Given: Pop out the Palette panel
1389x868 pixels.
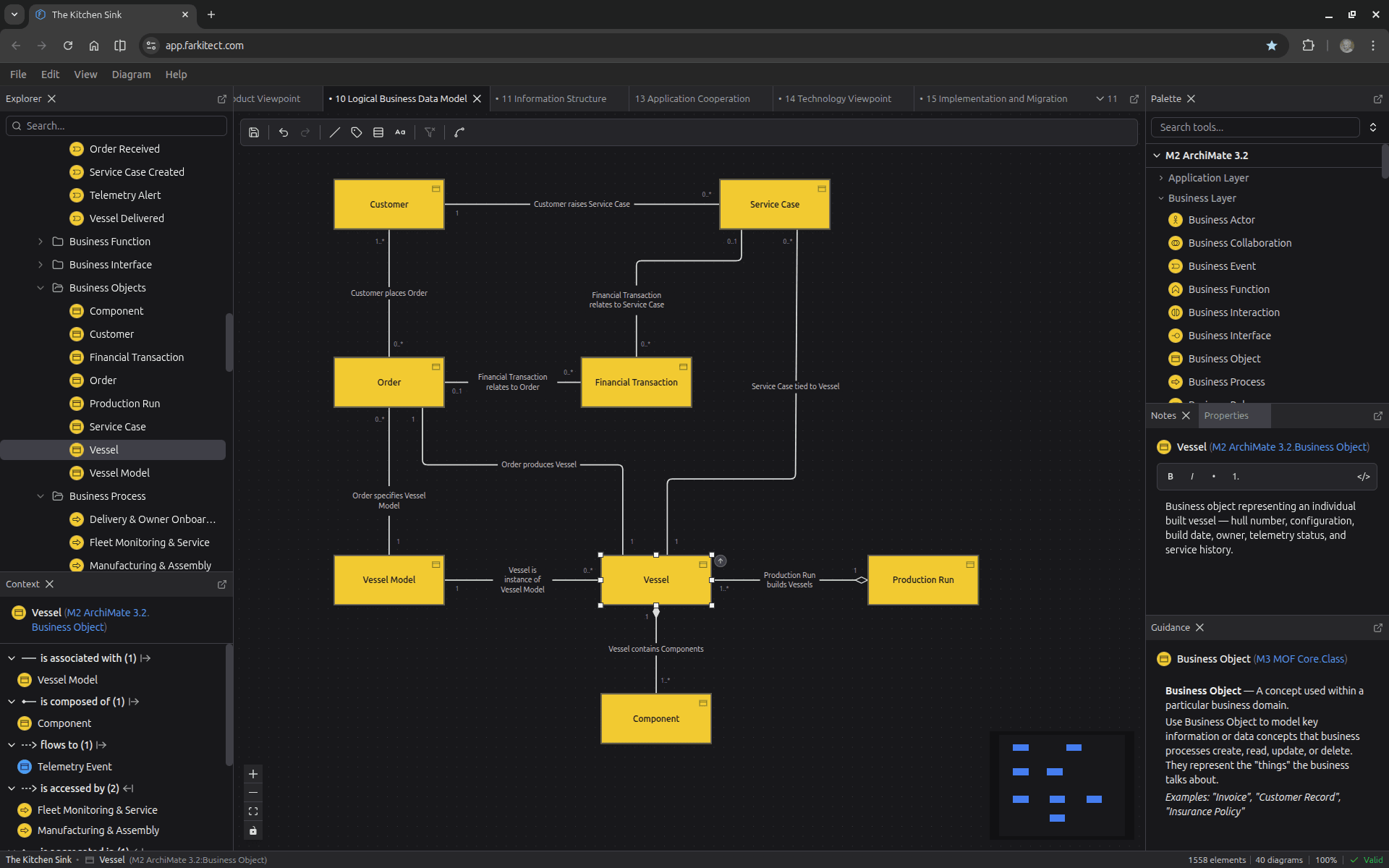Looking at the screenshot, I should [1378, 99].
